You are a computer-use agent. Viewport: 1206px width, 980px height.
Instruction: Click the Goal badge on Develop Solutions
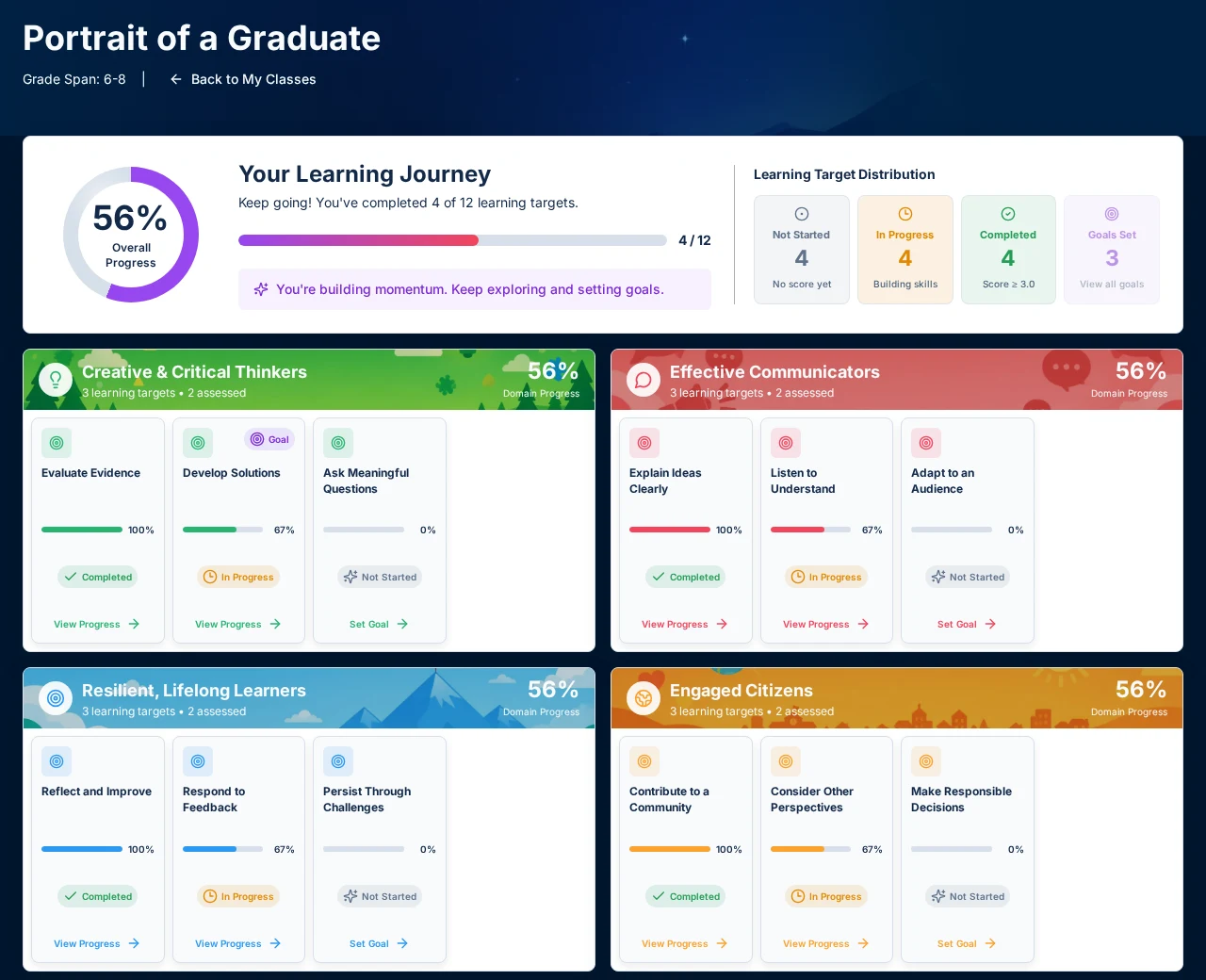[x=269, y=439]
